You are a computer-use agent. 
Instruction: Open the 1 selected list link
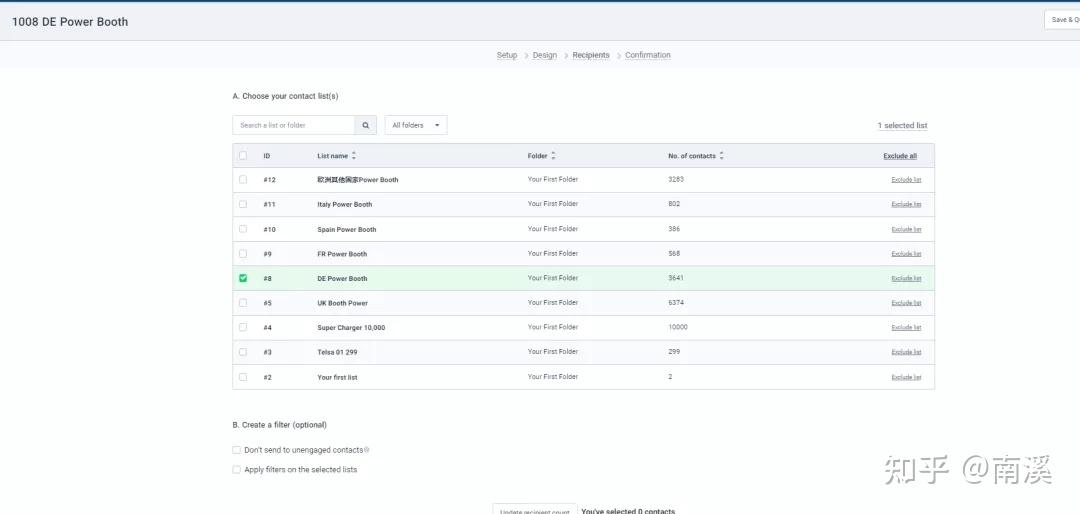click(902, 125)
